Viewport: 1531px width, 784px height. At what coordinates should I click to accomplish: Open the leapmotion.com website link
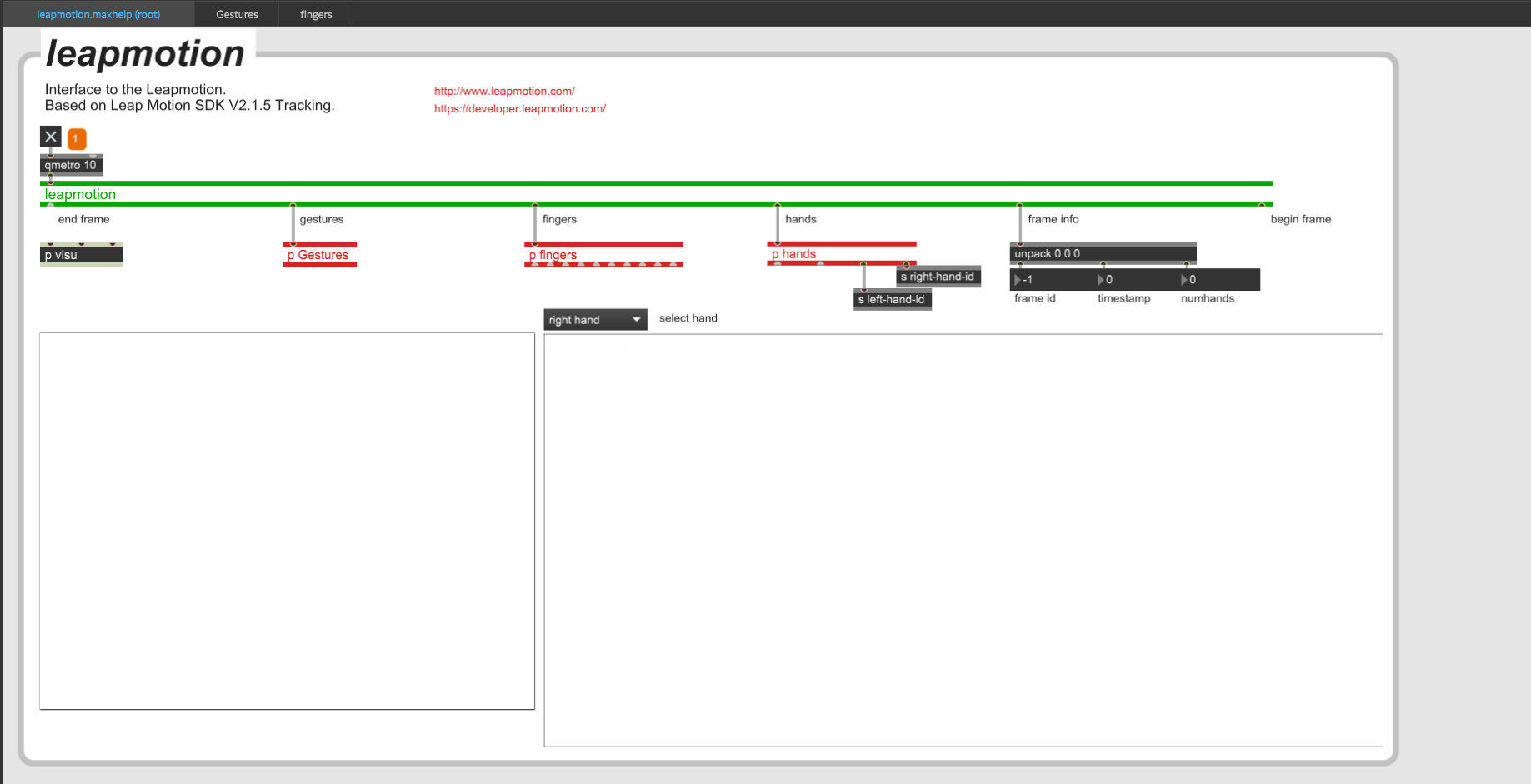(x=504, y=92)
